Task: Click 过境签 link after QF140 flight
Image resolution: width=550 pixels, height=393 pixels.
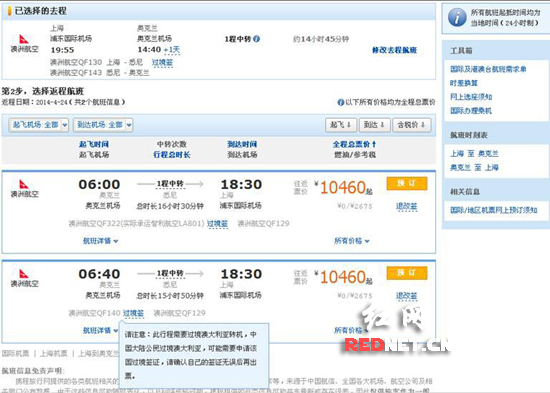Action: [x=133, y=313]
